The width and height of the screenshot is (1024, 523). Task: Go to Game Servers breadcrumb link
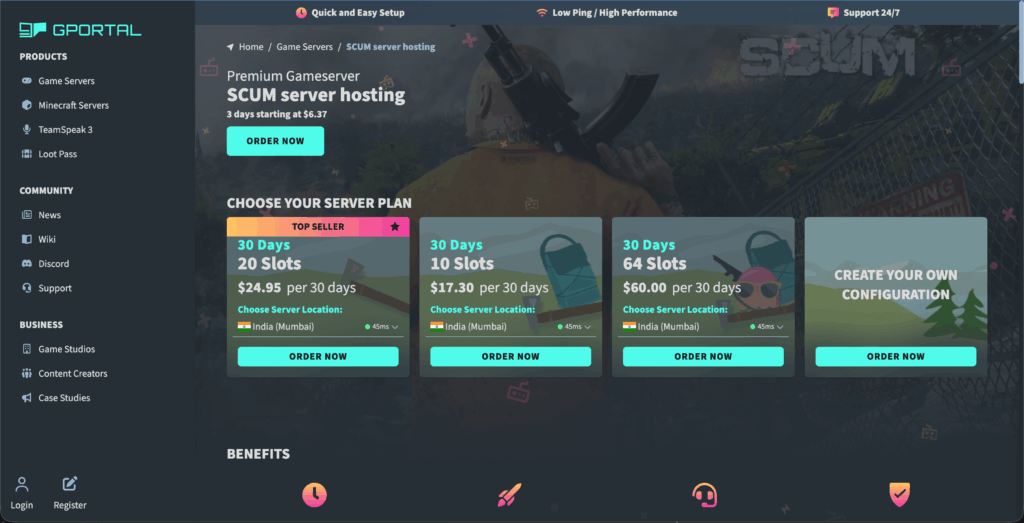(x=304, y=47)
